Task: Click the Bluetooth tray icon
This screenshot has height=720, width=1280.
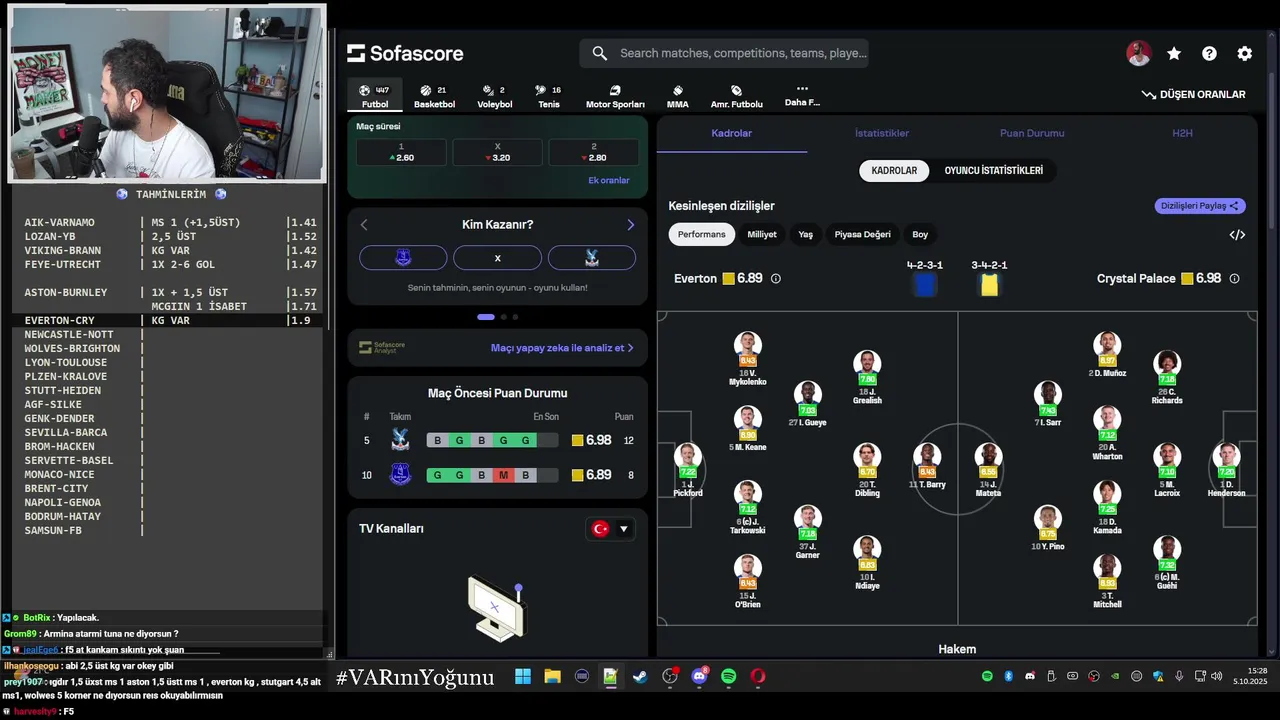Action: point(1008,677)
